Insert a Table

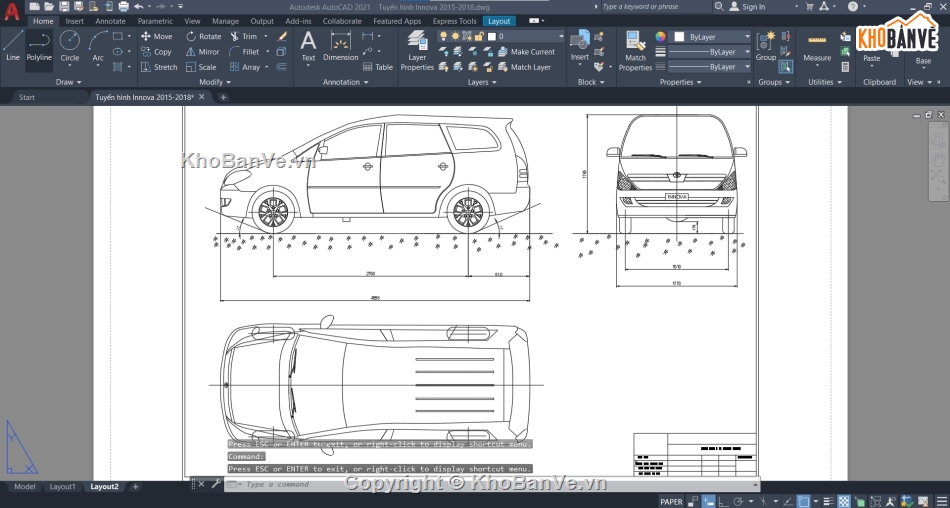point(377,67)
